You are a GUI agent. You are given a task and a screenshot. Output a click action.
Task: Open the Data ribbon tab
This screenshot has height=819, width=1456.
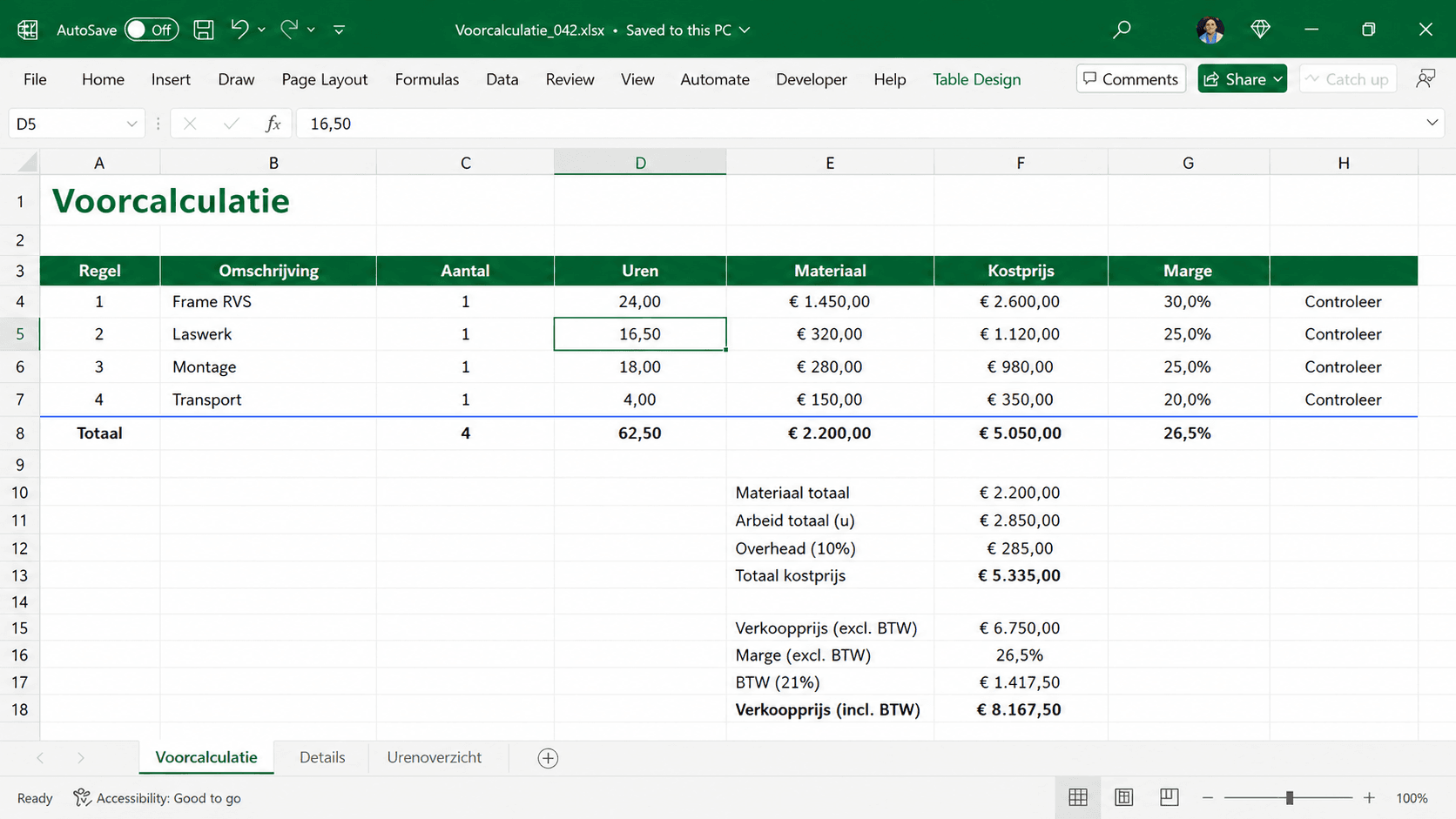coord(502,79)
